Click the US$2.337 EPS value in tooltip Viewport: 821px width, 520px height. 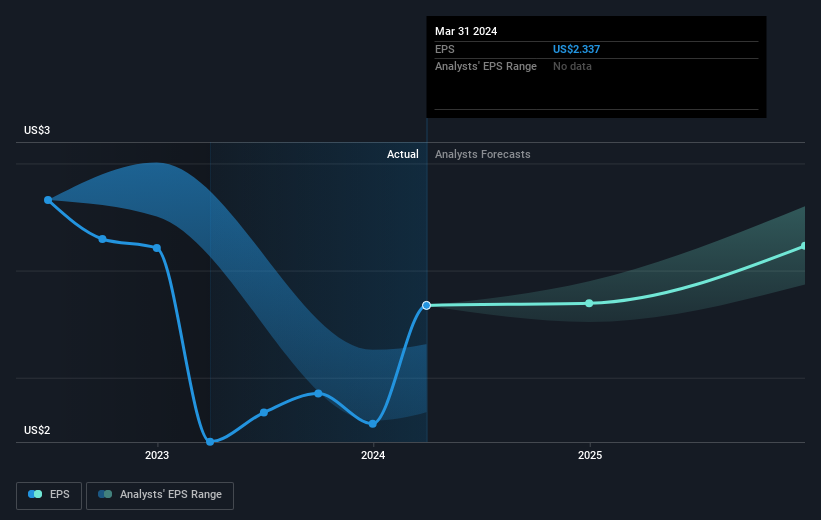point(576,49)
